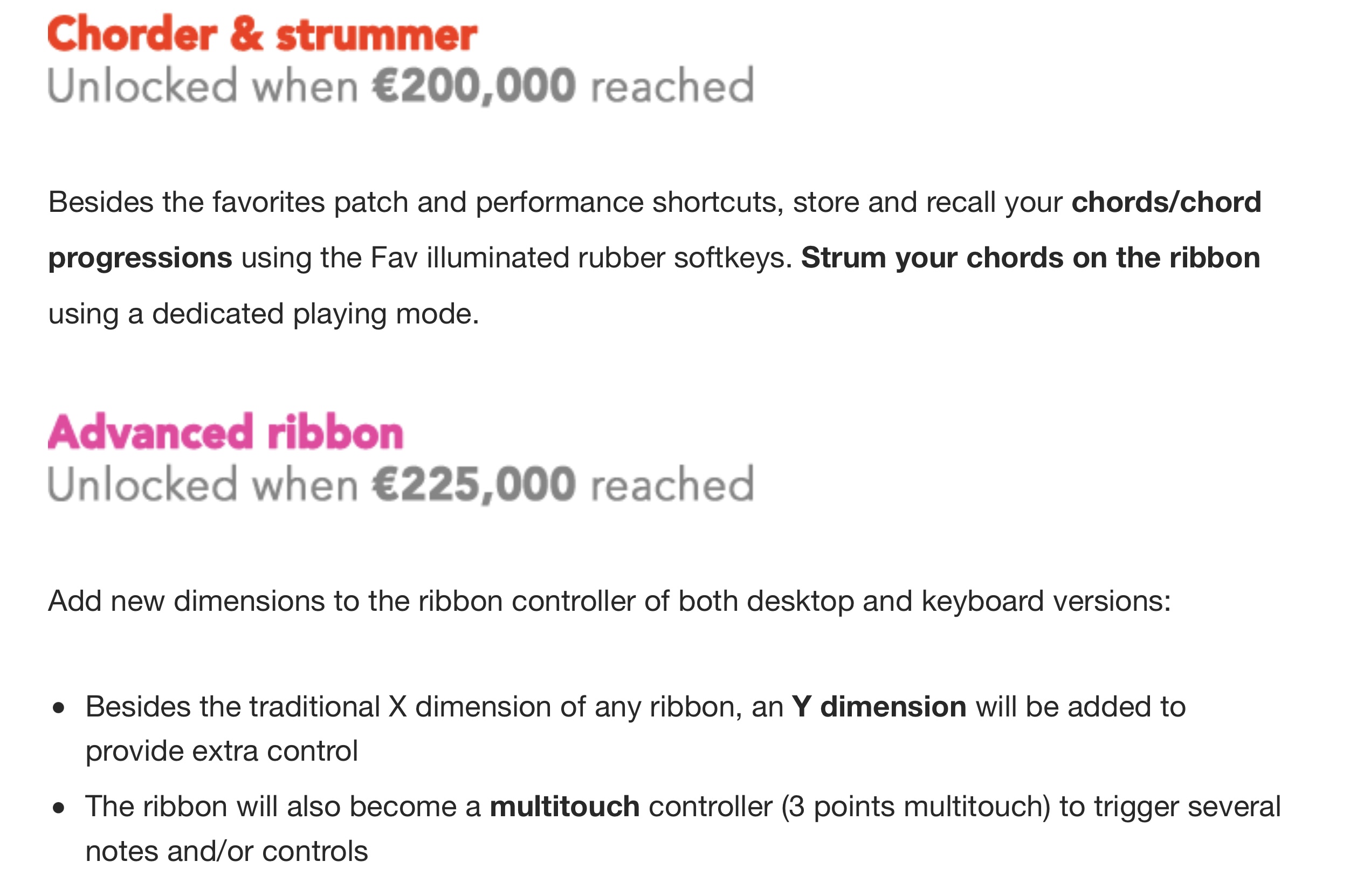Click the "Chorder & strummer" red heading
This screenshot has height=896, width=1350.
(x=262, y=35)
